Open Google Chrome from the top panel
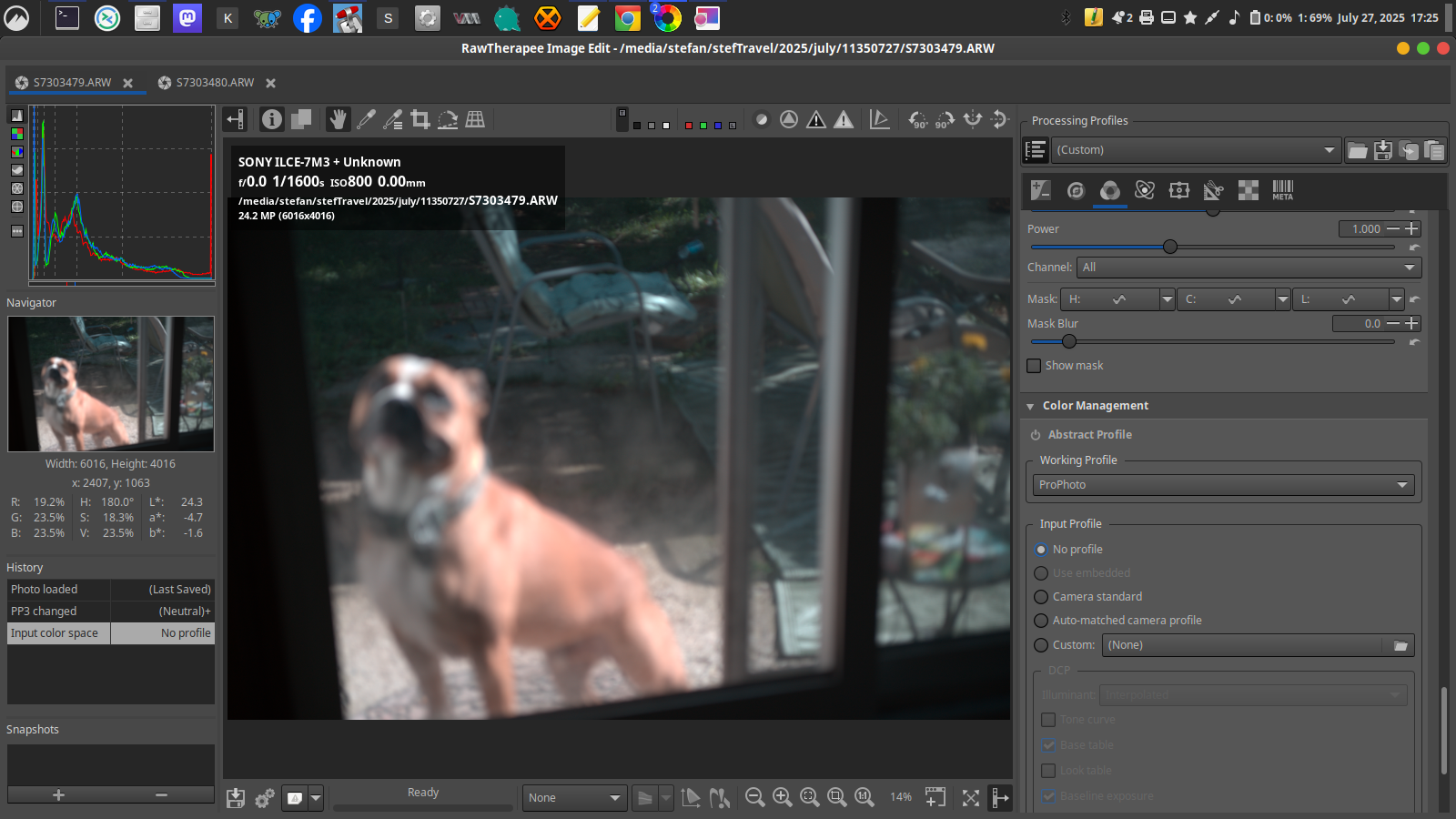This screenshot has height=819, width=1456. click(627, 18)
